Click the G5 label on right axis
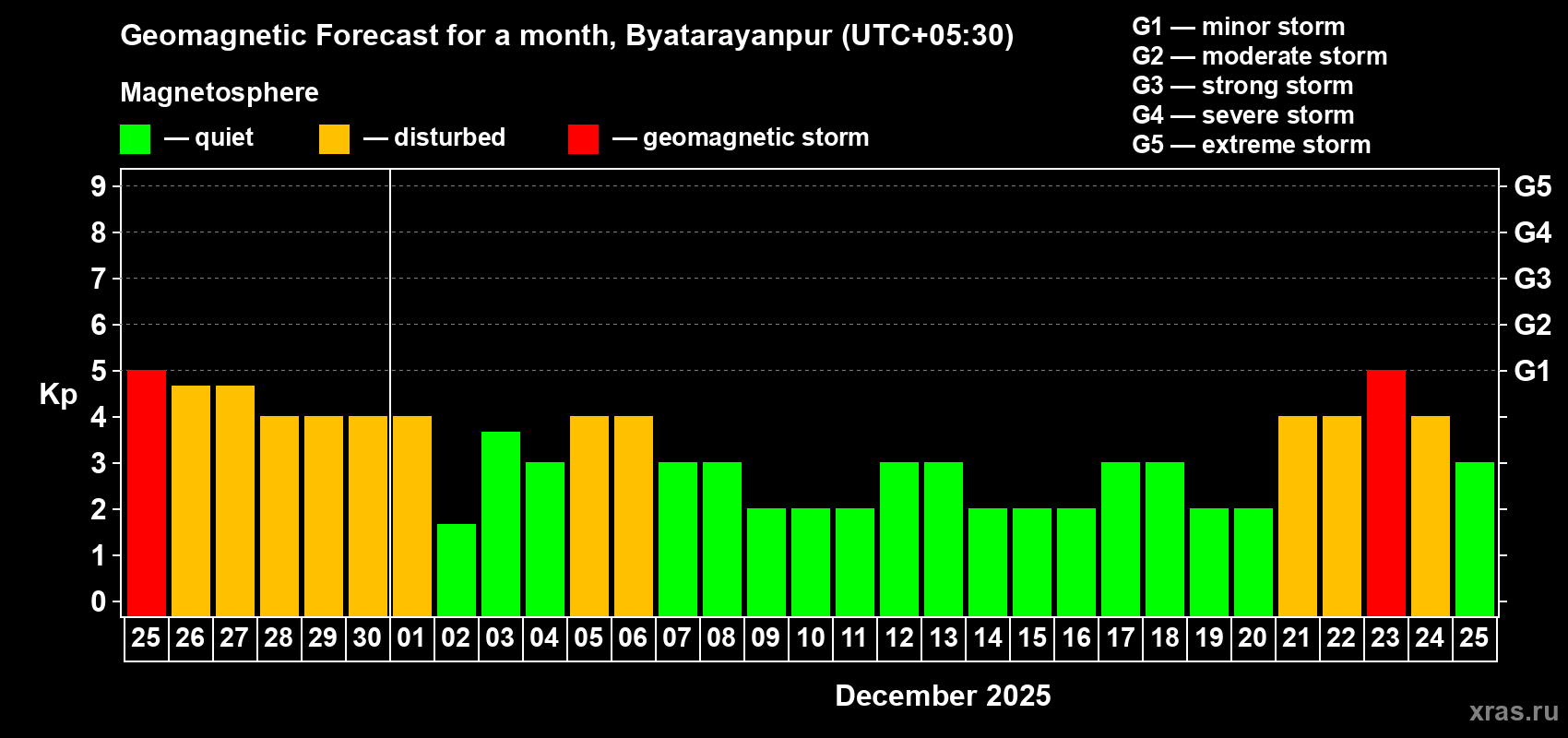This screenshot has height=738, width=1568. tap(1532, 186)
